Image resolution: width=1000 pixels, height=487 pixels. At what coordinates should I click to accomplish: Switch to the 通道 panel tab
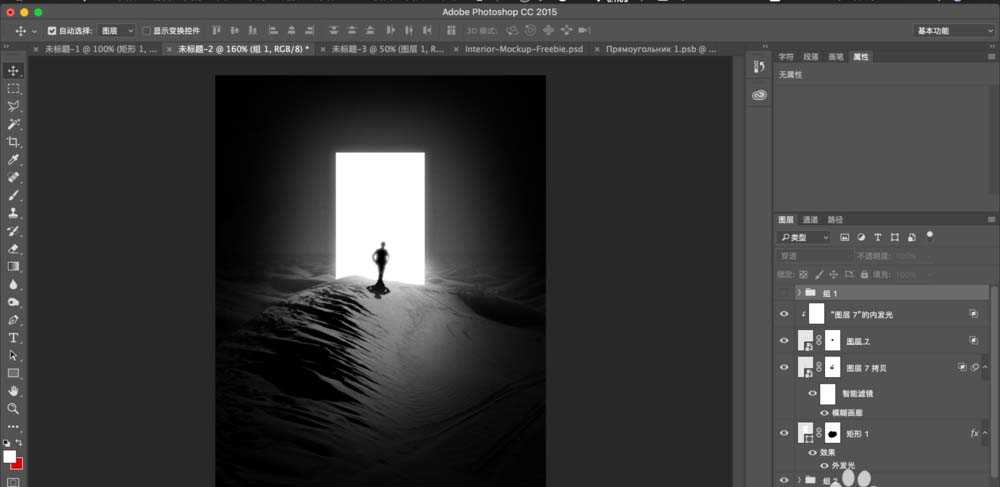pos(810,220)
